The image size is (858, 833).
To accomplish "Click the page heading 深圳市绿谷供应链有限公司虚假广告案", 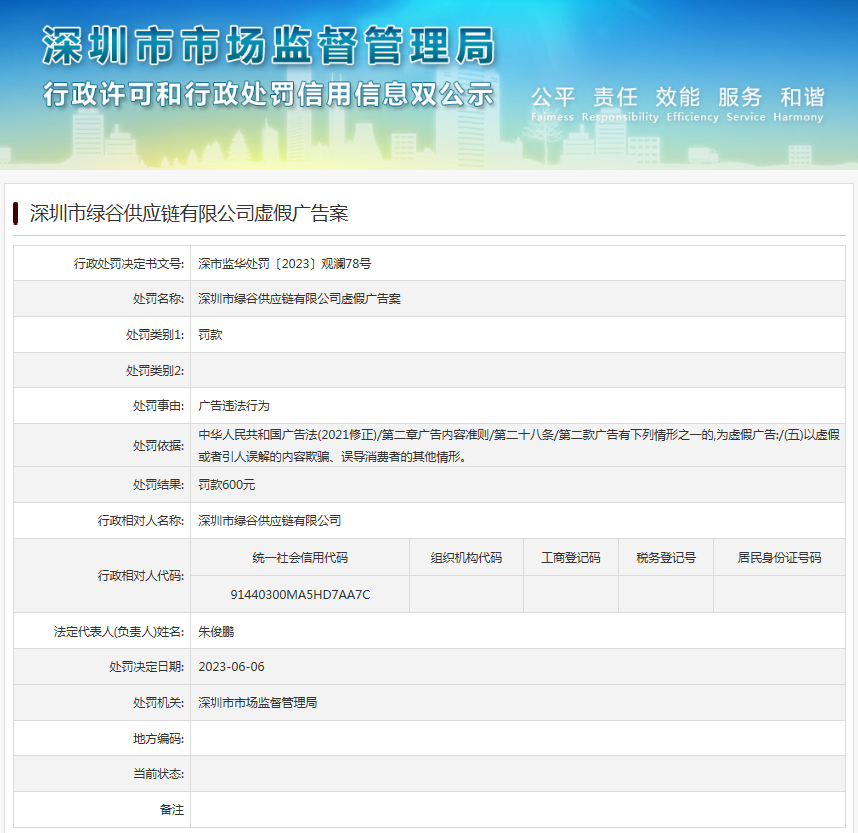I will click(188, 213).
